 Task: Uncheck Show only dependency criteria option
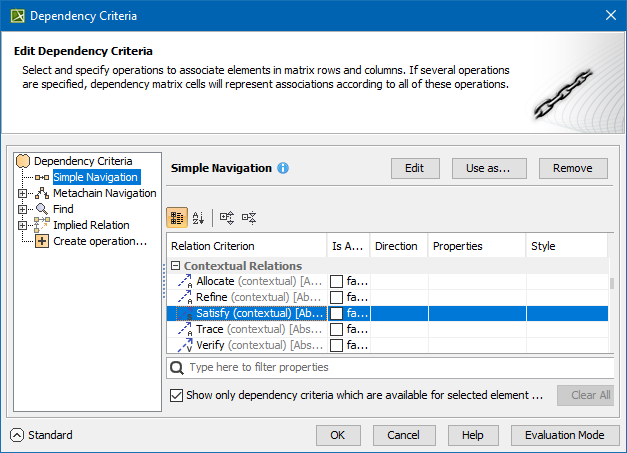coord(176,396)
